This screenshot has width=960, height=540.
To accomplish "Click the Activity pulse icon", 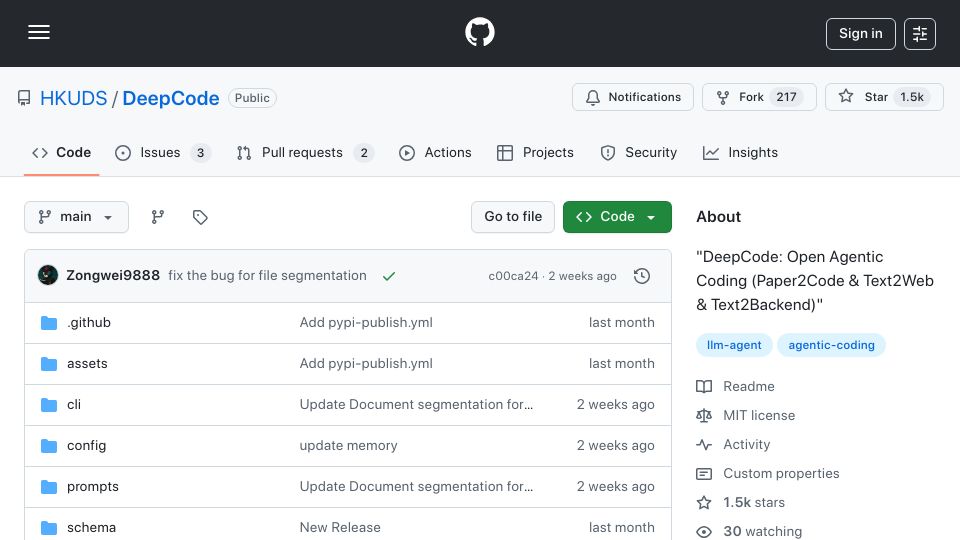I will (x=704, y=444).
